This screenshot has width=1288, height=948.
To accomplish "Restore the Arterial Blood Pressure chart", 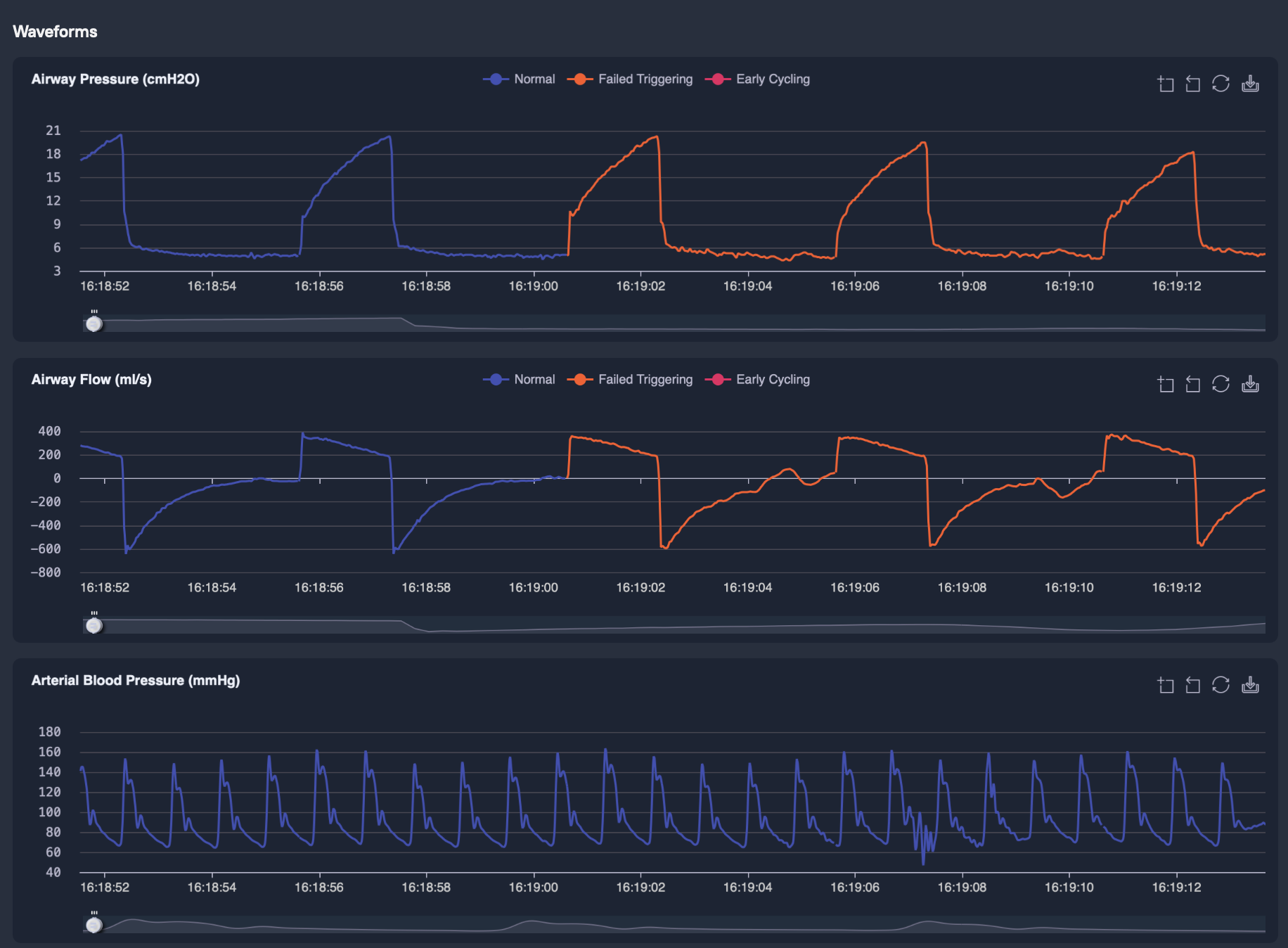I will (1221, 685).
